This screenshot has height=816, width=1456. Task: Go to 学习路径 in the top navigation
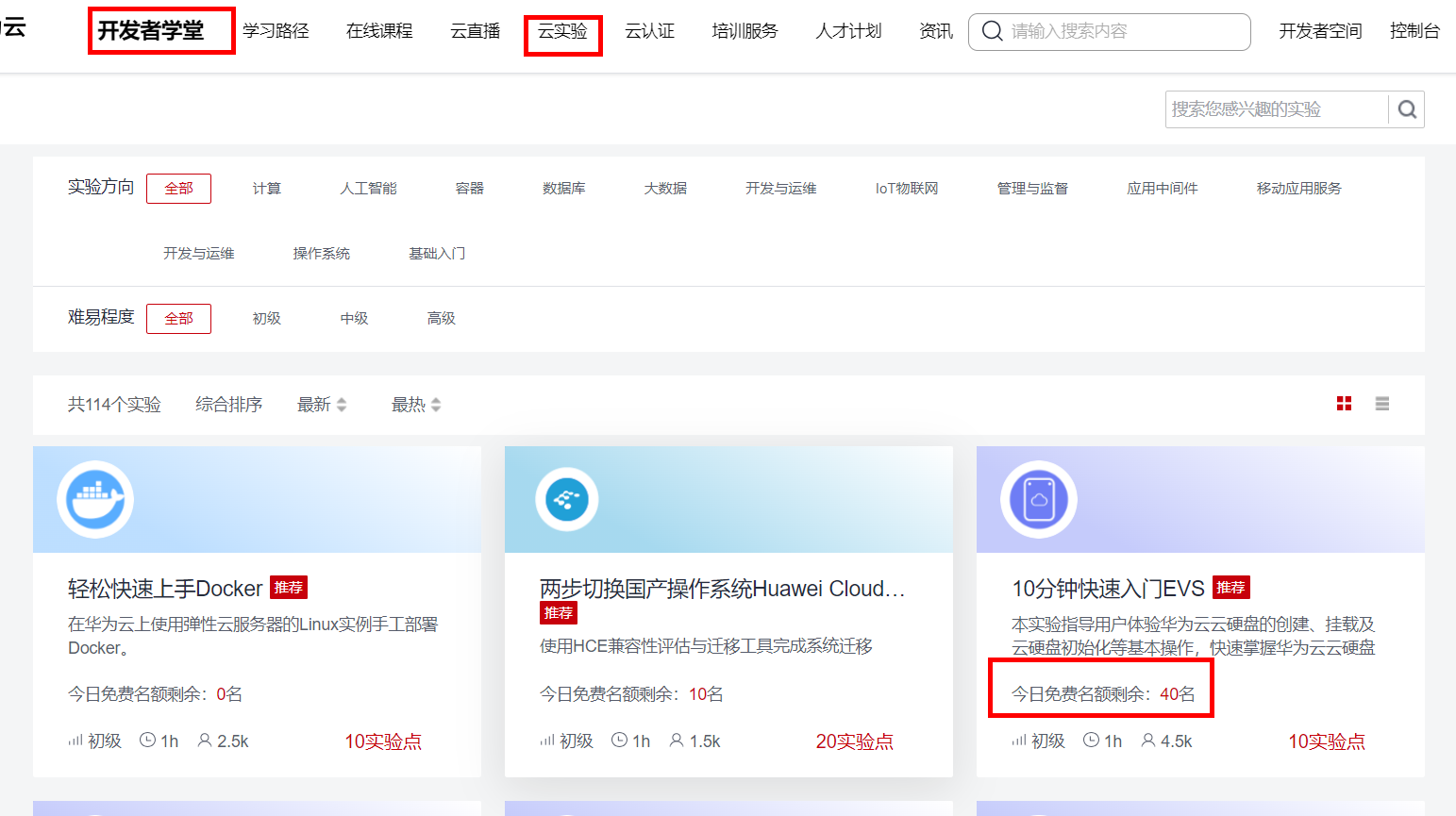(276, 31)
